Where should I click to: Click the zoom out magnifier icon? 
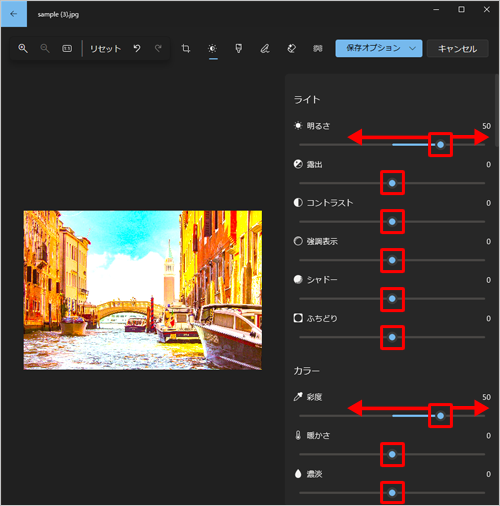[45, 48]
